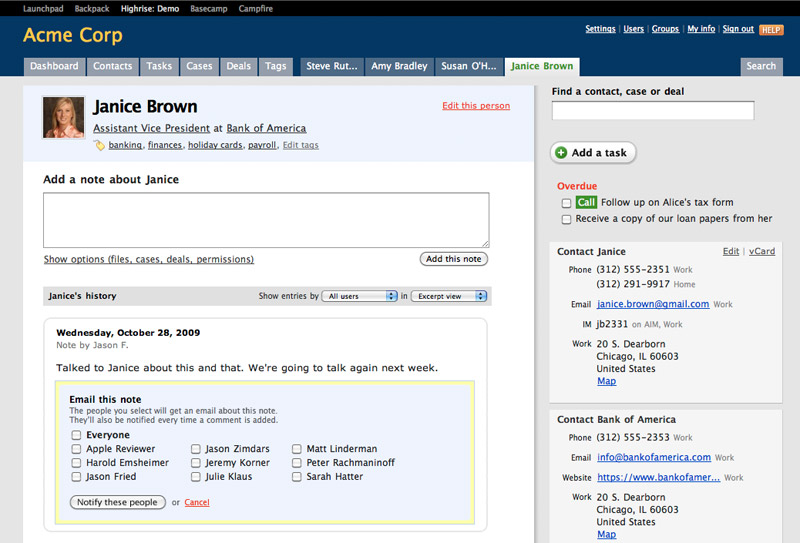Tick the Sarah Hatter checkbox
The image size is (800, 543).
pyautogui.click(x=296, y=477)
